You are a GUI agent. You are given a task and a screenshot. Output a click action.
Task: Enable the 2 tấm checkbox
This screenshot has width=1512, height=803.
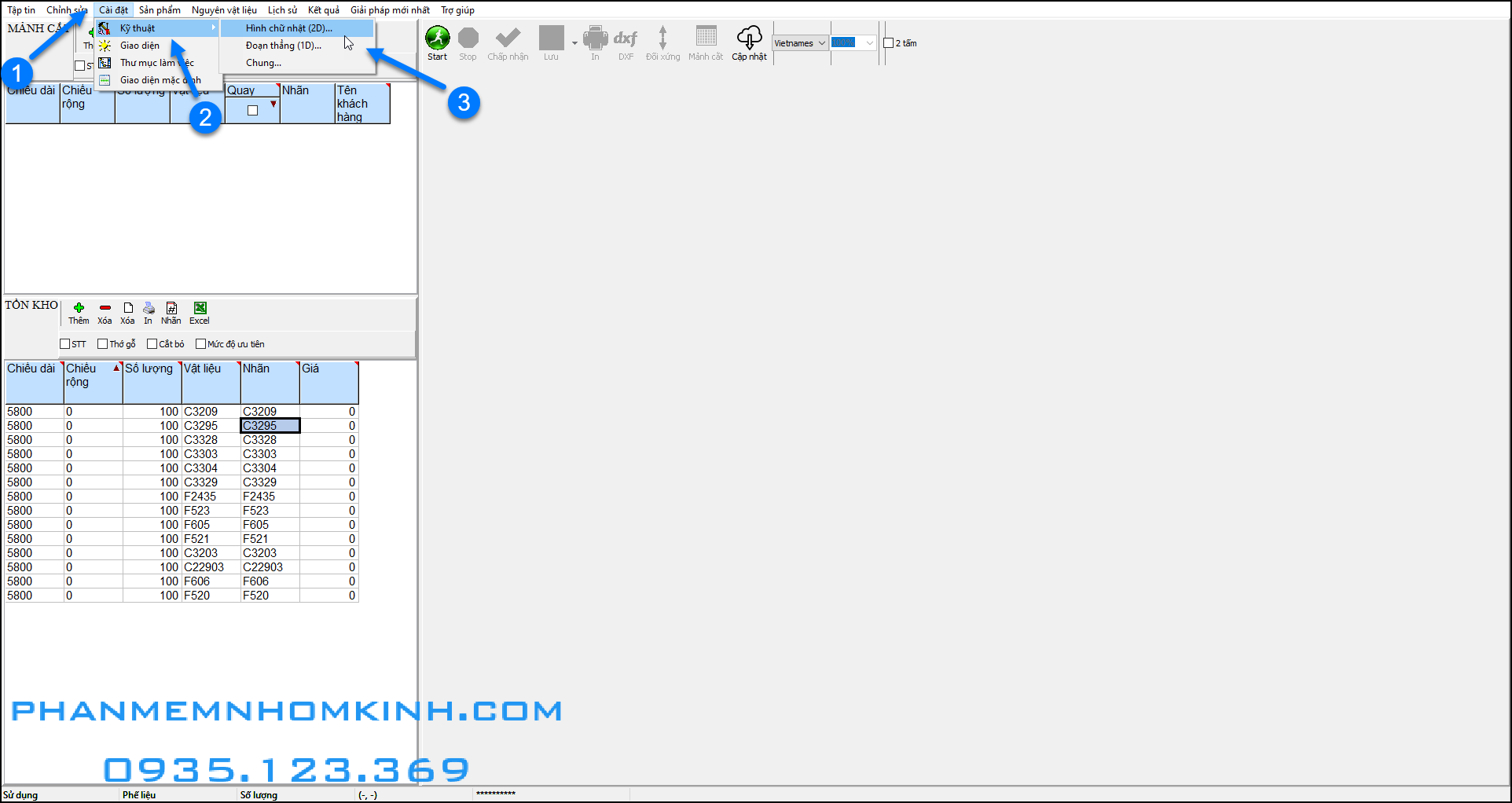889,43
